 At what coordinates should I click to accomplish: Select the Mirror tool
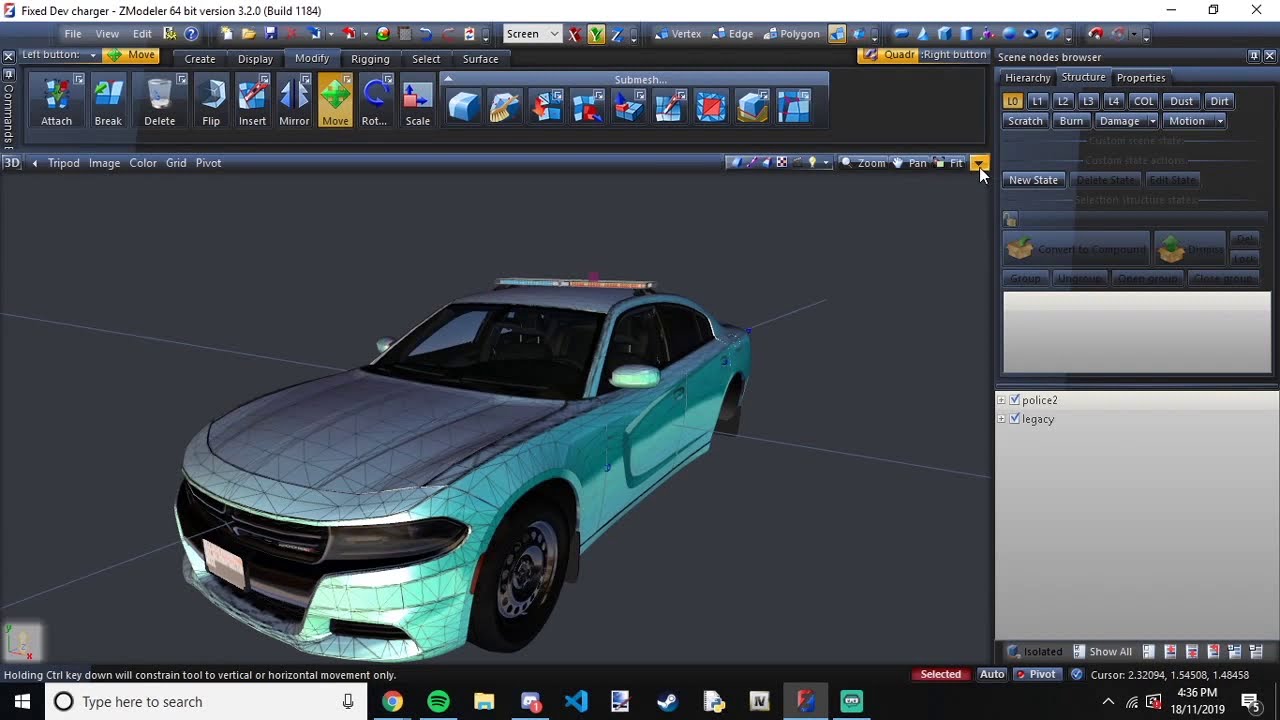point(294,102)
